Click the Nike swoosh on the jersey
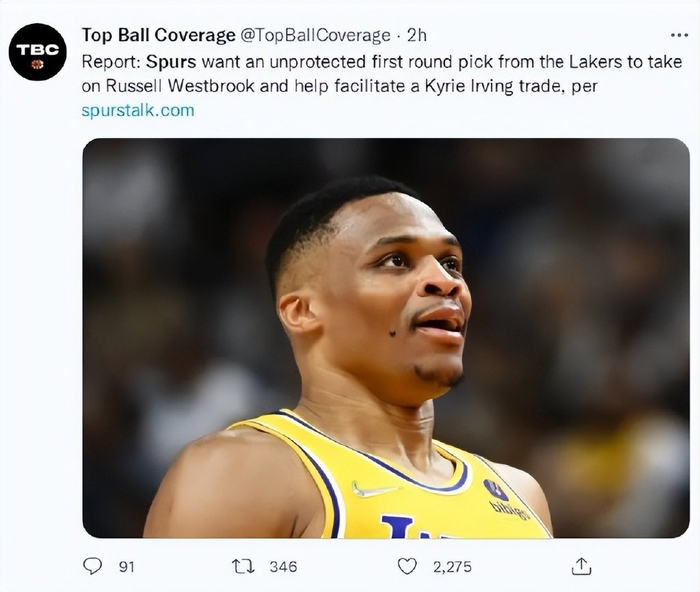 coord(374,490)
